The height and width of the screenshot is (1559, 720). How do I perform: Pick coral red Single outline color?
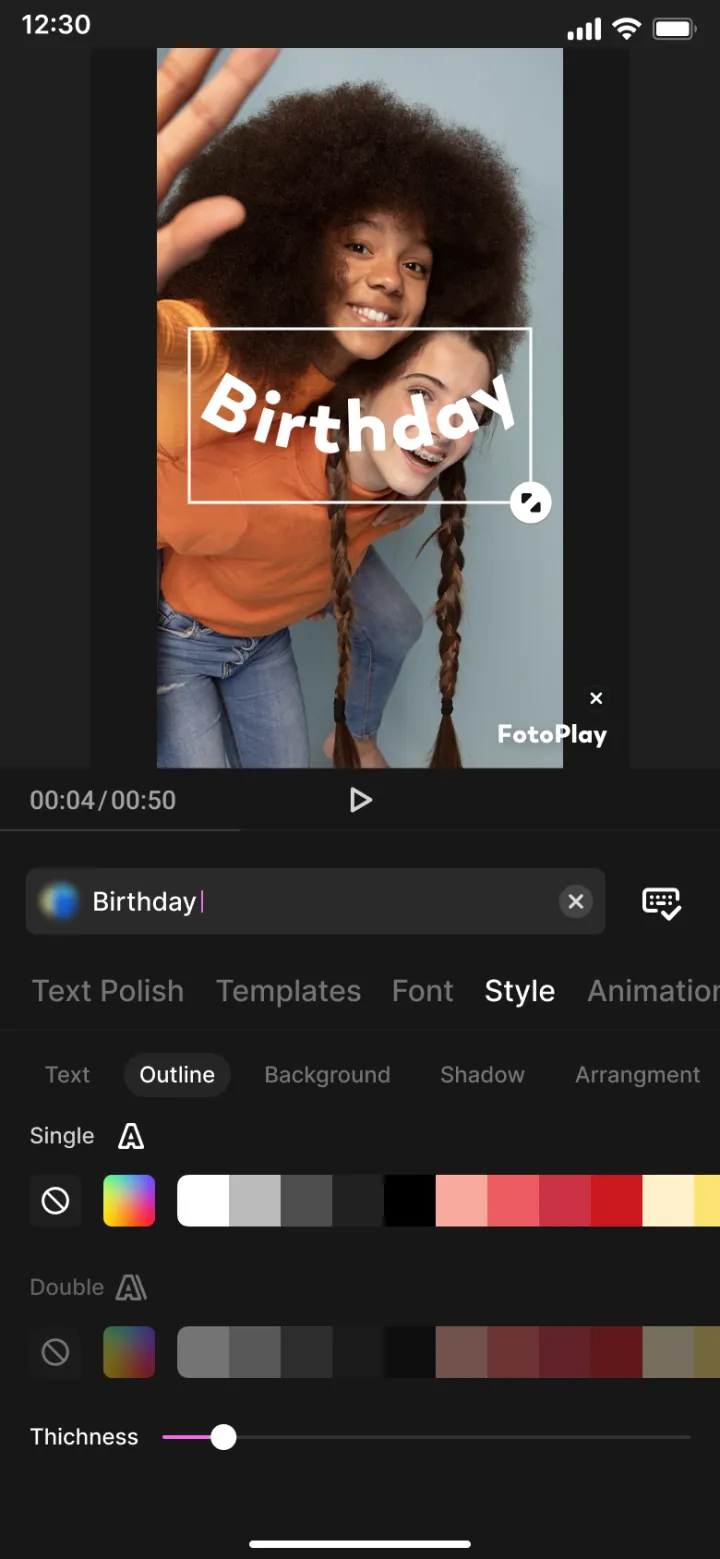[x=514, y=1200]
